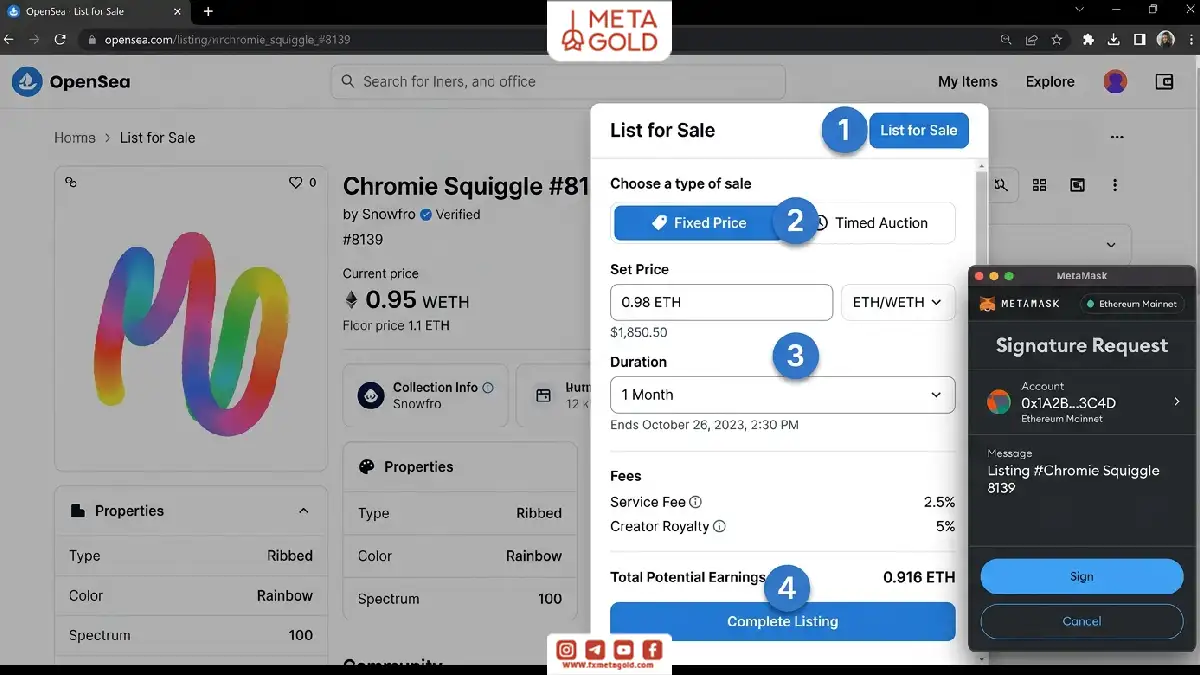Show Creator Royalty info tooltip icon
Screen dimensions: 1200x675
[719, 526]
